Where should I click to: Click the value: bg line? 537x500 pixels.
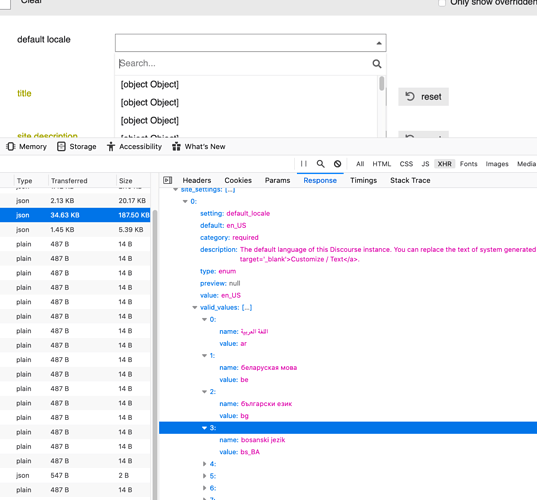(234, 416)
